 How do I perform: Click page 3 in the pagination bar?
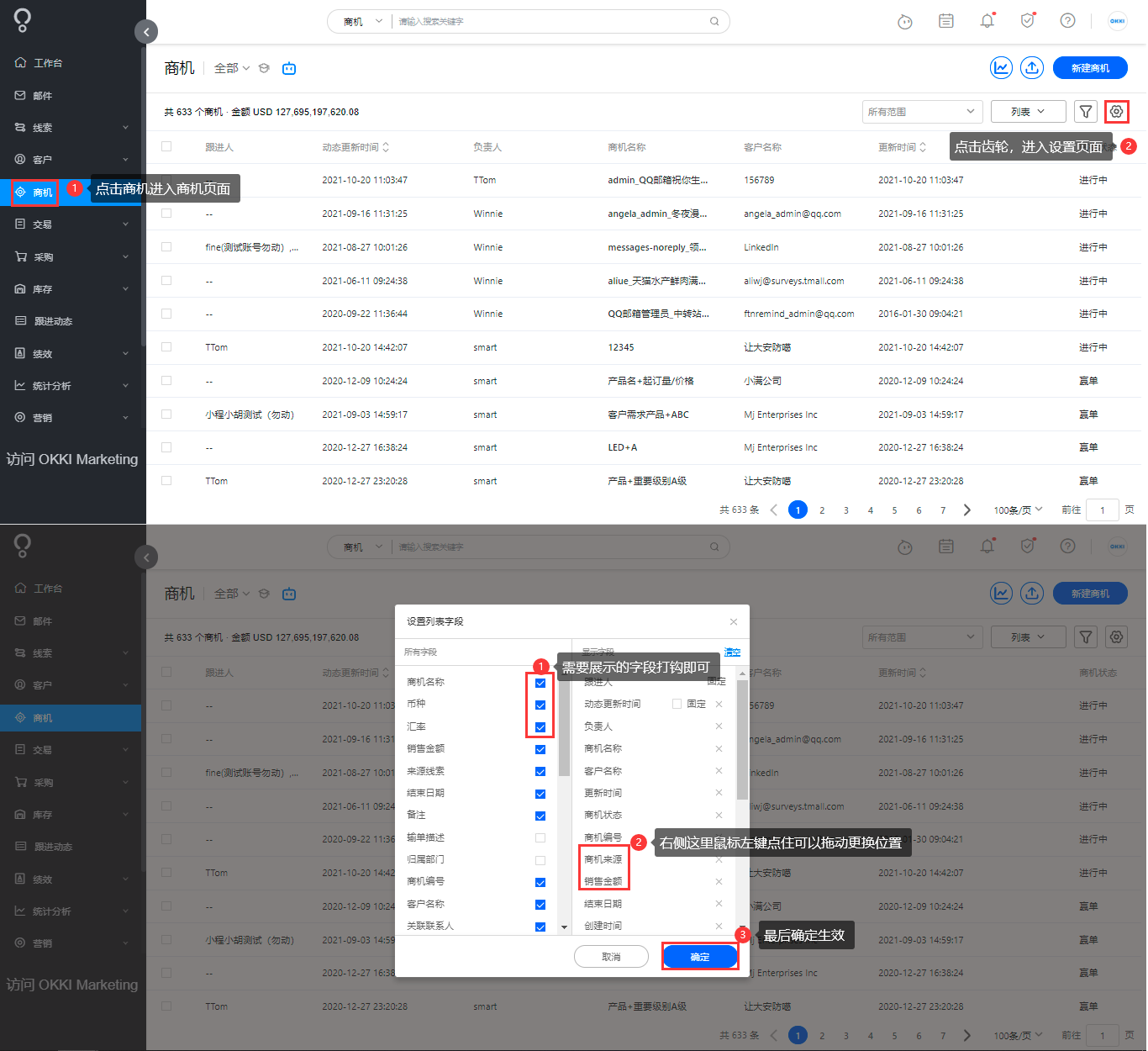pyautogui.click(x=845, y=510)
